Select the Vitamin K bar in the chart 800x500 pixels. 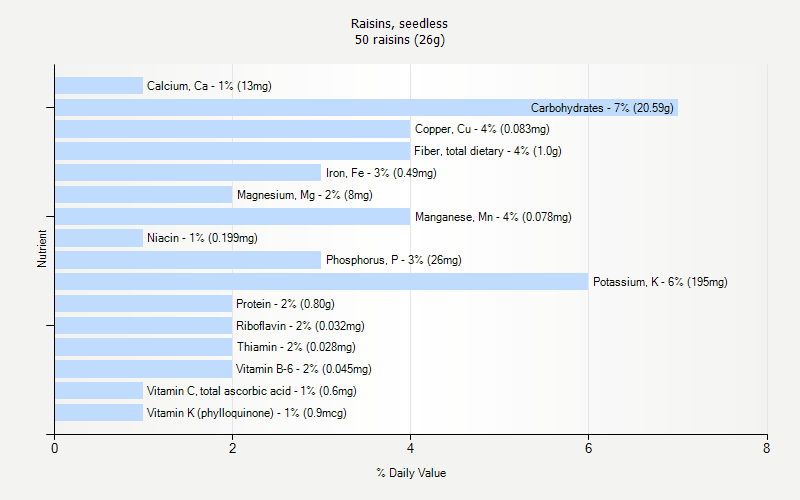pyautogui.click(x=99, y=412)
